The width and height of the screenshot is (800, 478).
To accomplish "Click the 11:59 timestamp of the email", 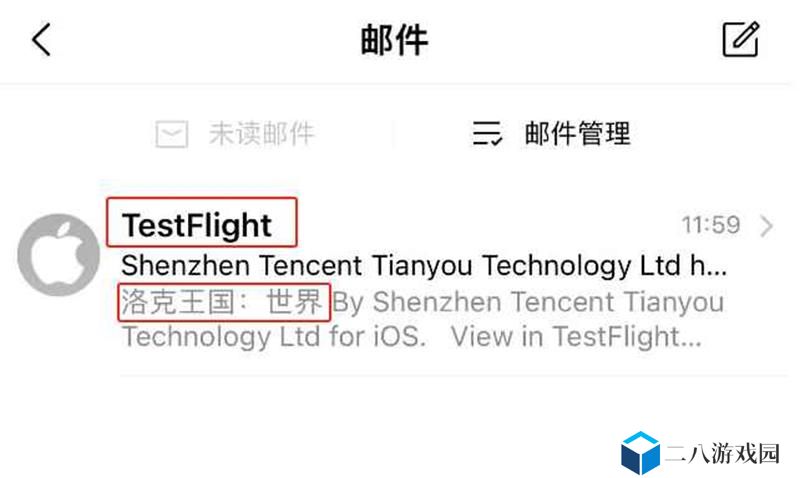I will click(711, 225).
